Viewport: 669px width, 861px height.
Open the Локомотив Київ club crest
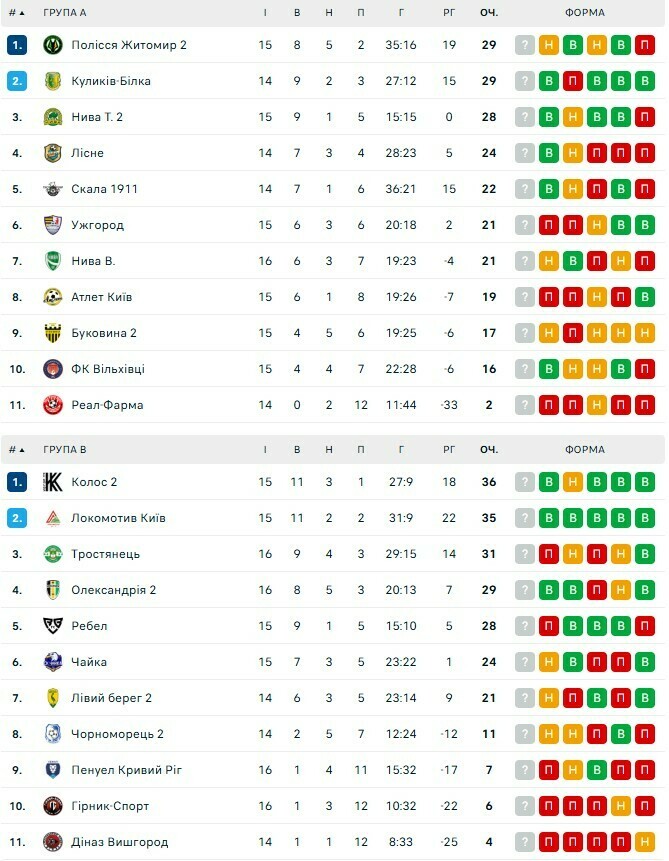coord(53,518)
